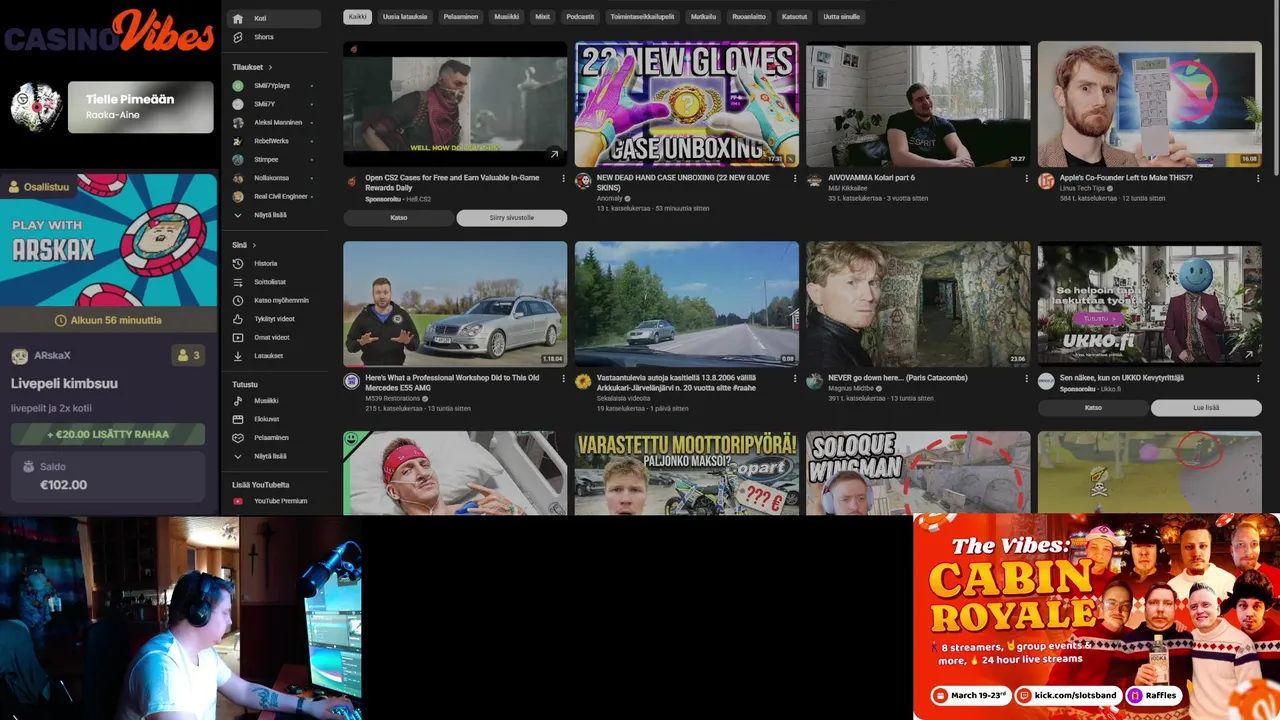Open Lataukset download icon
This screenshot has width=1280, height=720.
point(238,356)
